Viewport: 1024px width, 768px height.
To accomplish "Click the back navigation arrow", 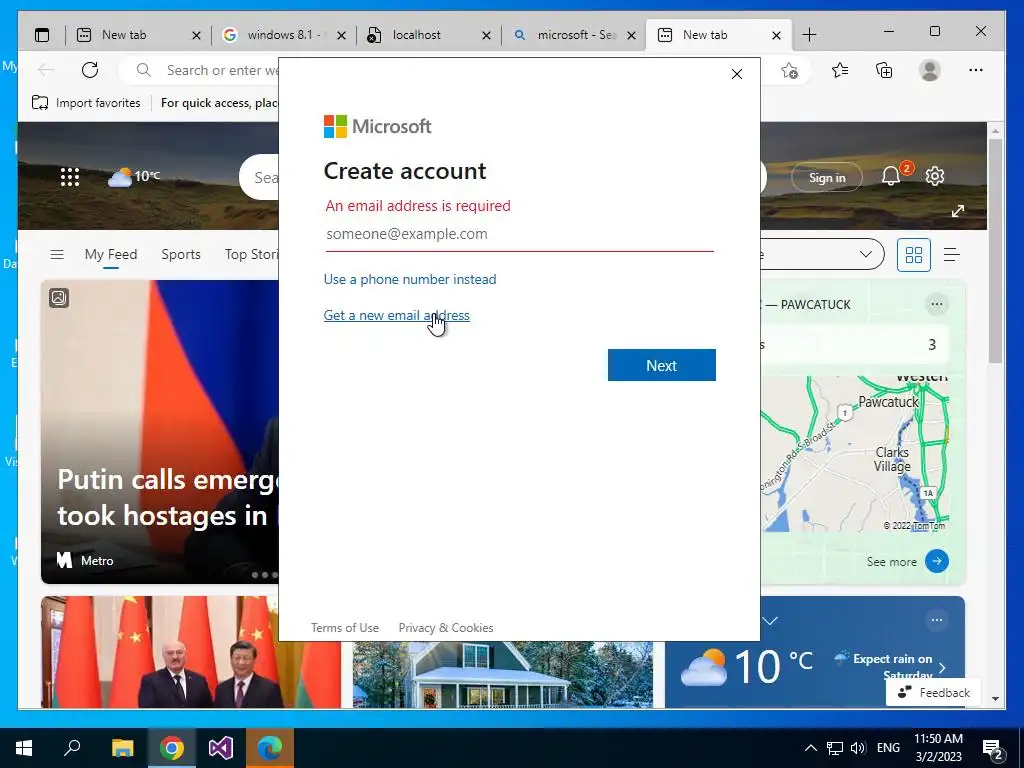I will click(46, 70).
